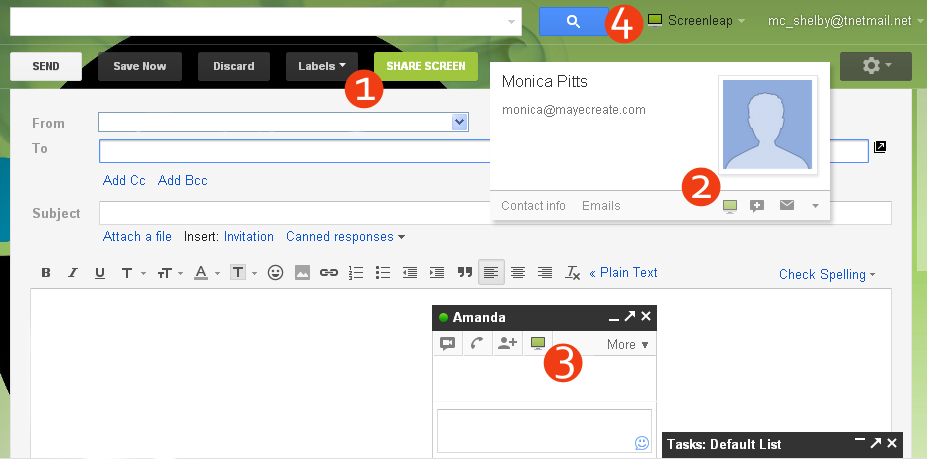Screen dimensions: 927x459
Task: Click Save Now button
Action: [140, 66]
